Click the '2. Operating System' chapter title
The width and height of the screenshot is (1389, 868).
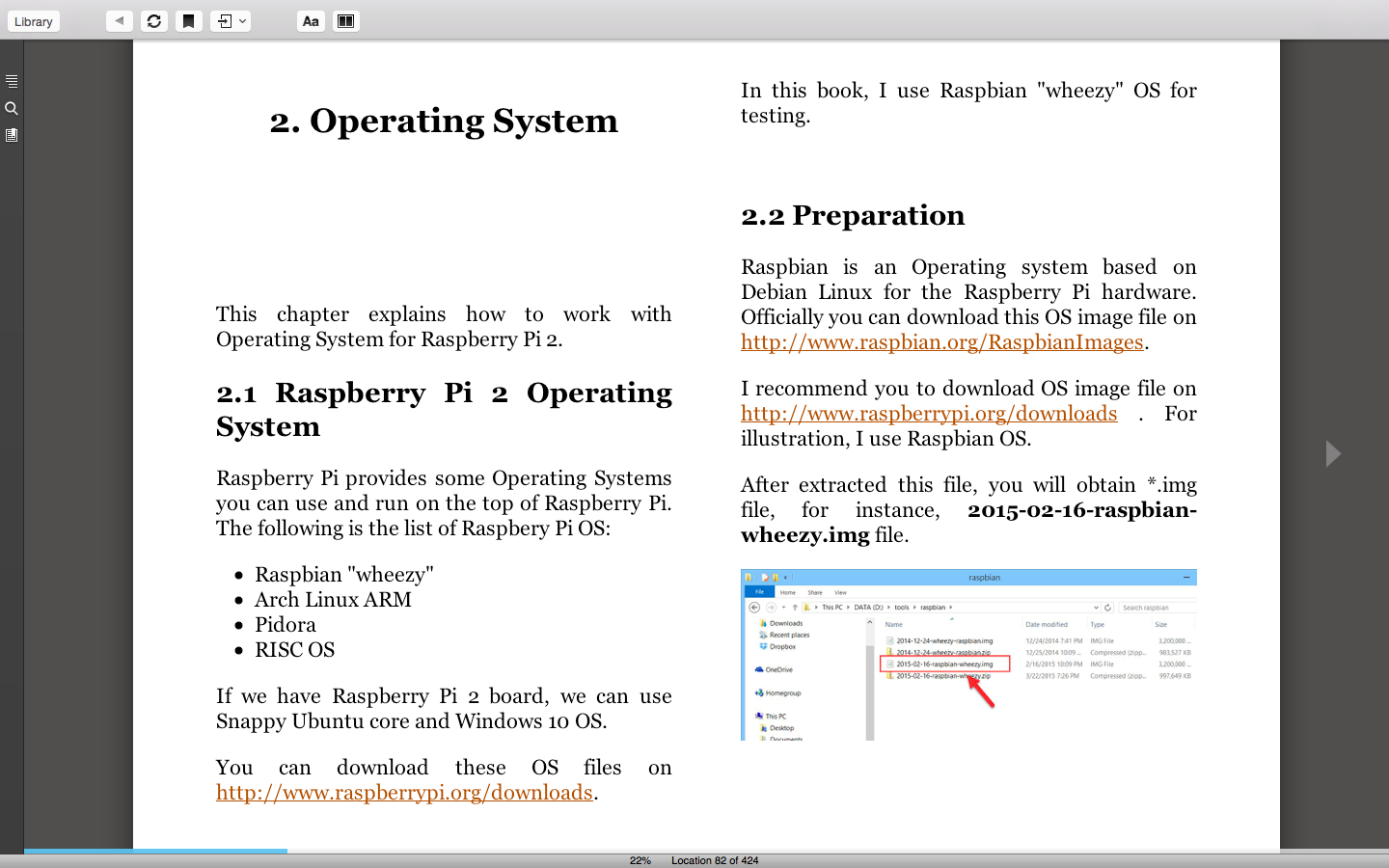(x=444, y=121)
